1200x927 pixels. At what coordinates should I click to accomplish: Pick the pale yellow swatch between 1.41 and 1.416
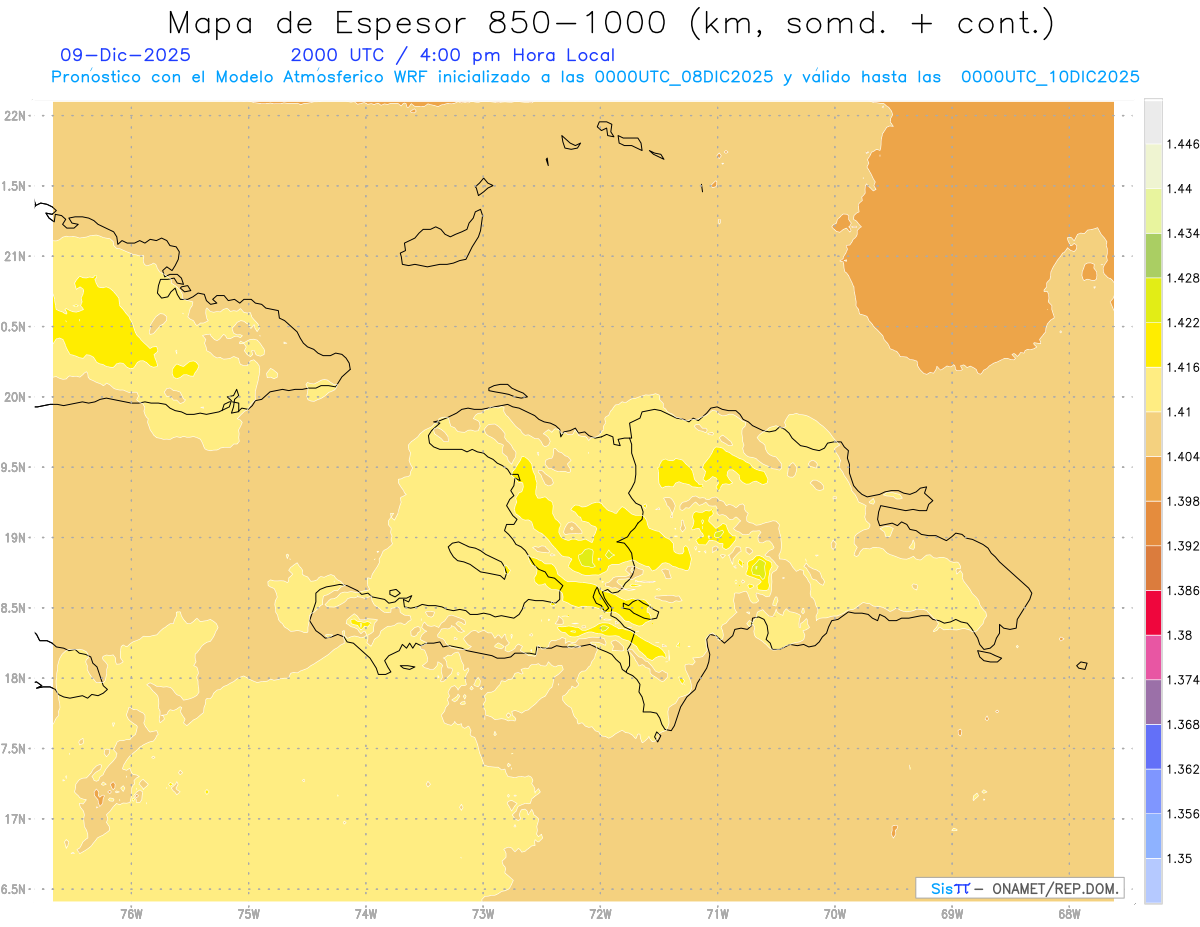[1153, 389]
